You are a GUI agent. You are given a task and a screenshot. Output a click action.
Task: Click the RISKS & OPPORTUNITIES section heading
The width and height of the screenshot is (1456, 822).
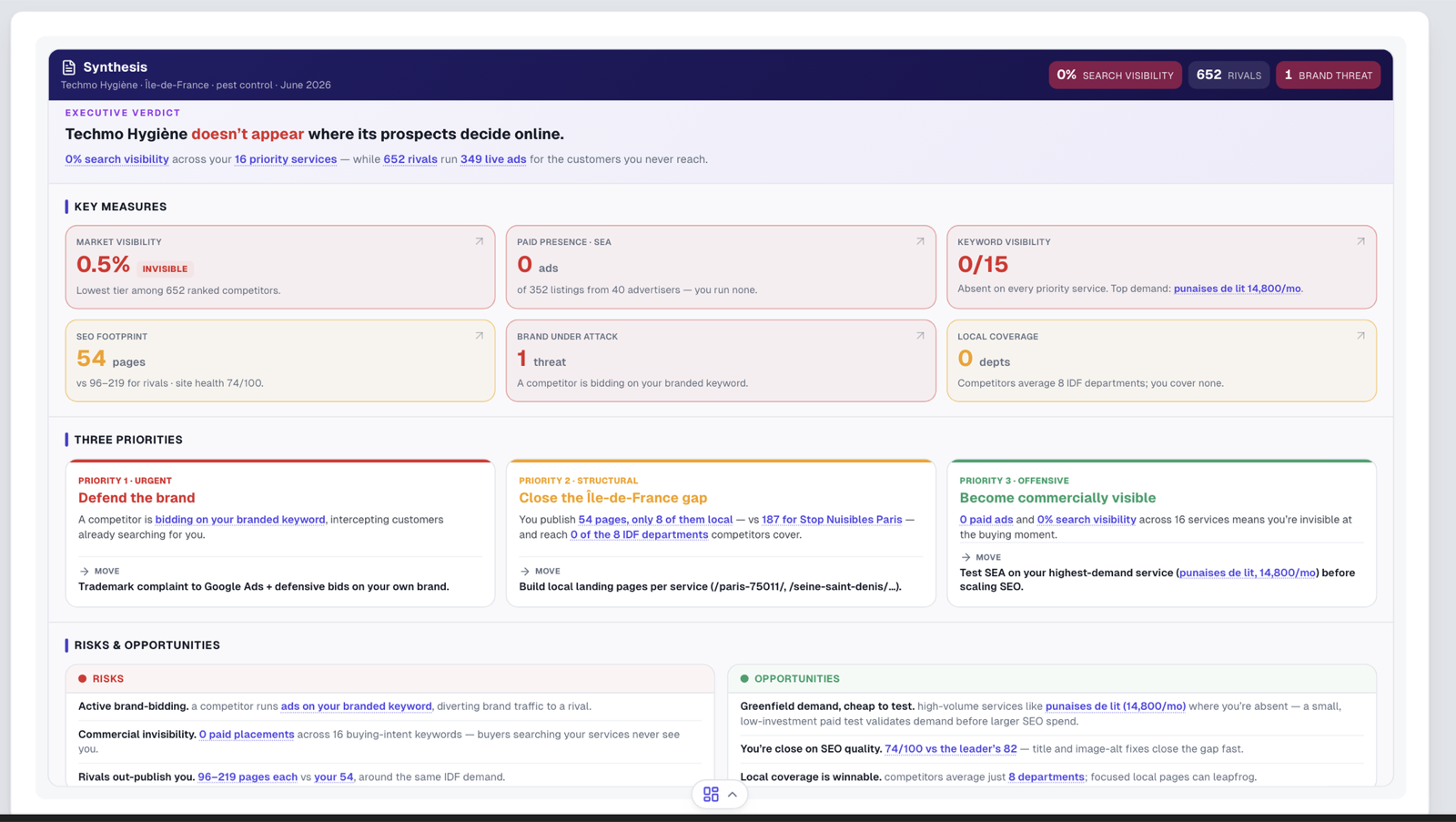tap(147, 645)
